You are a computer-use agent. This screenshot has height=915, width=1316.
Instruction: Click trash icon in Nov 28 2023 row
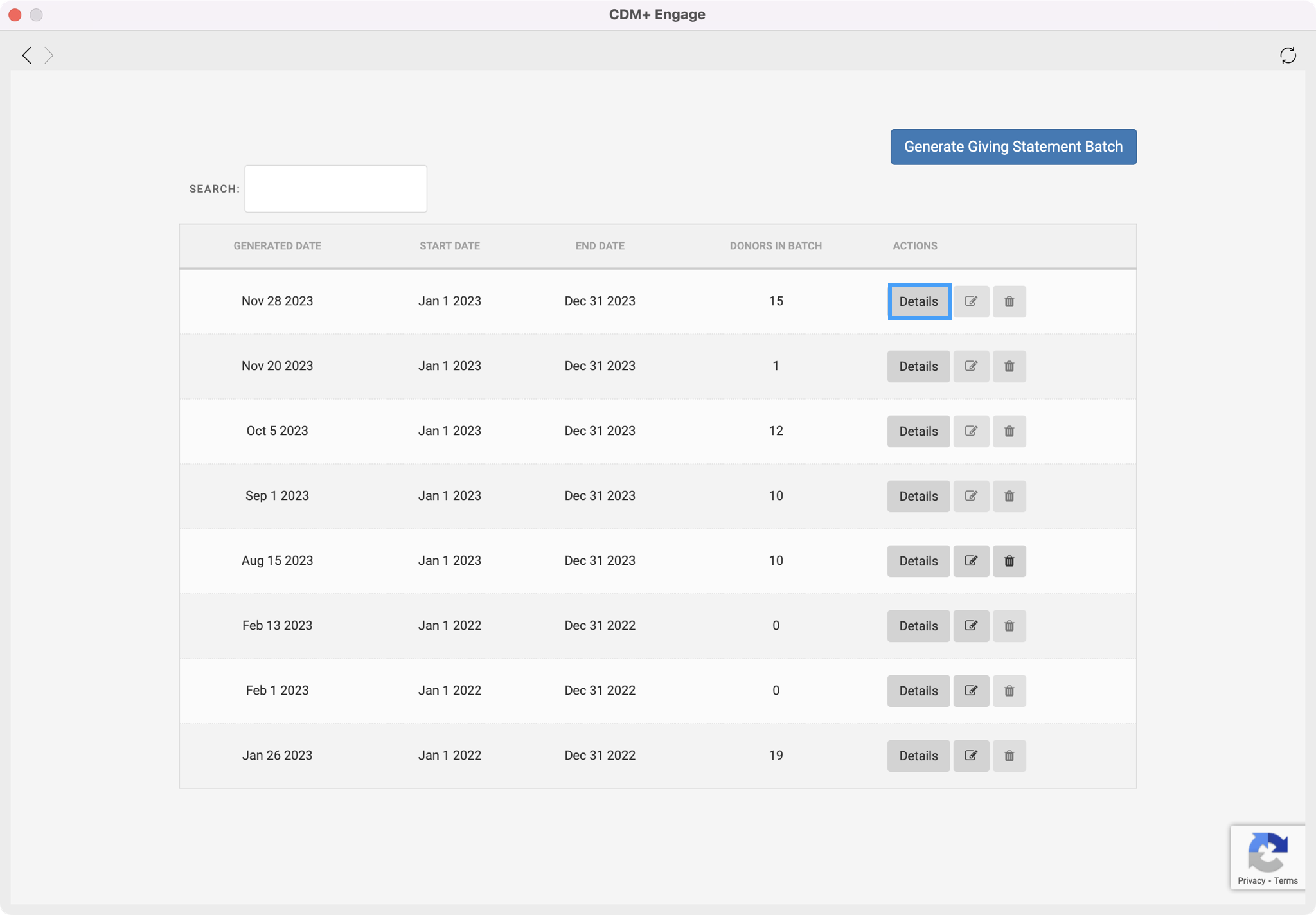point(1009,301)
